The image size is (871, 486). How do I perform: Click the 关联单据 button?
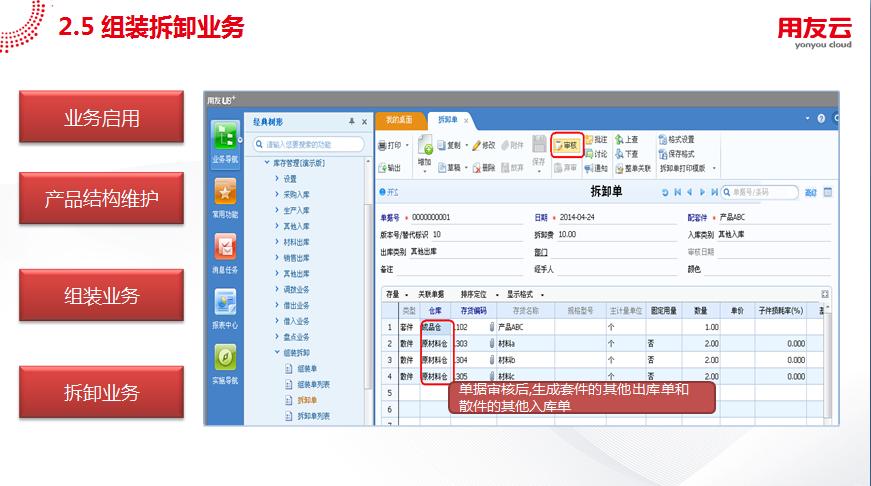[x=431, y=295]
